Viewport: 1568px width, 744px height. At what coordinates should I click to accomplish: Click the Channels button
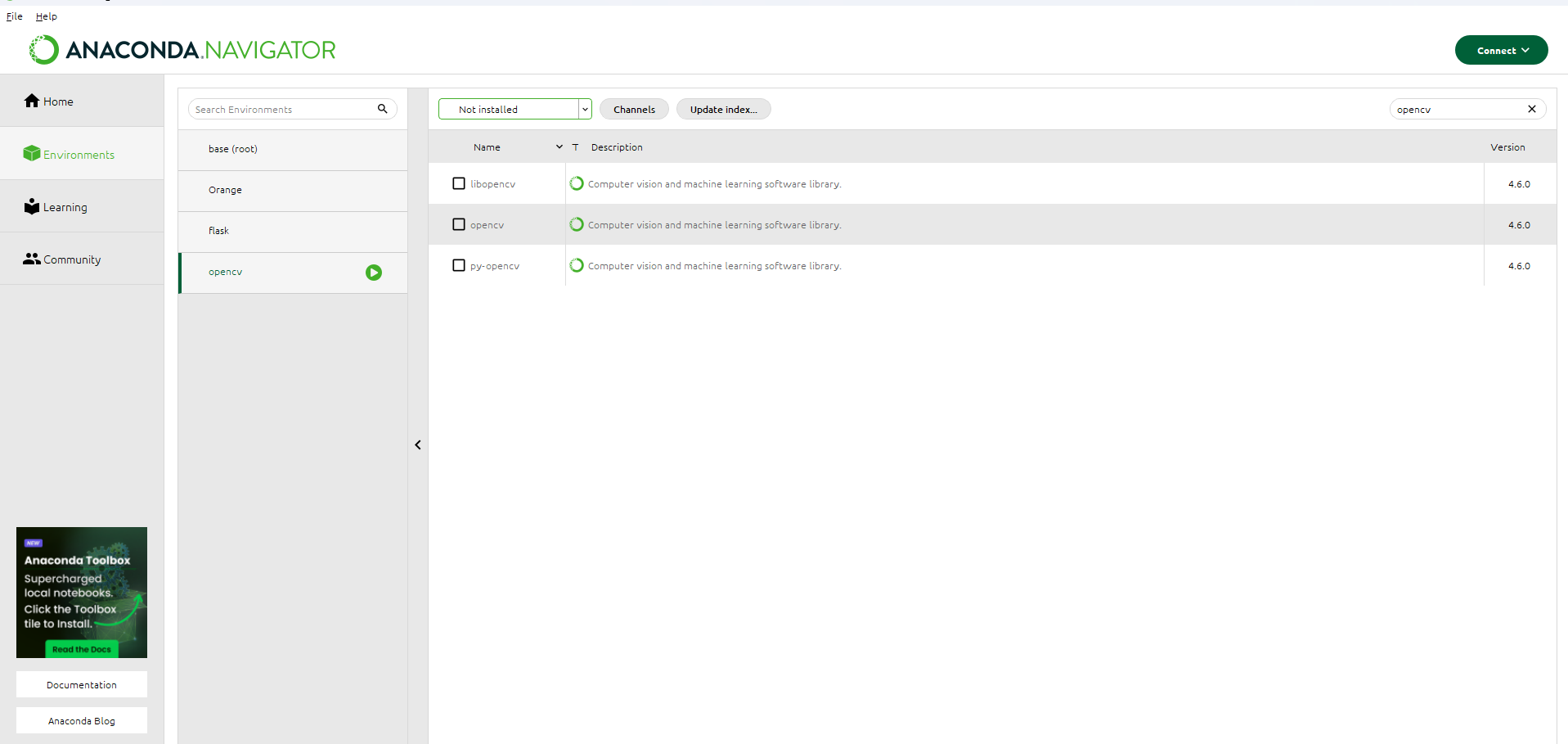pyautogui.click(x=634, y=109)
